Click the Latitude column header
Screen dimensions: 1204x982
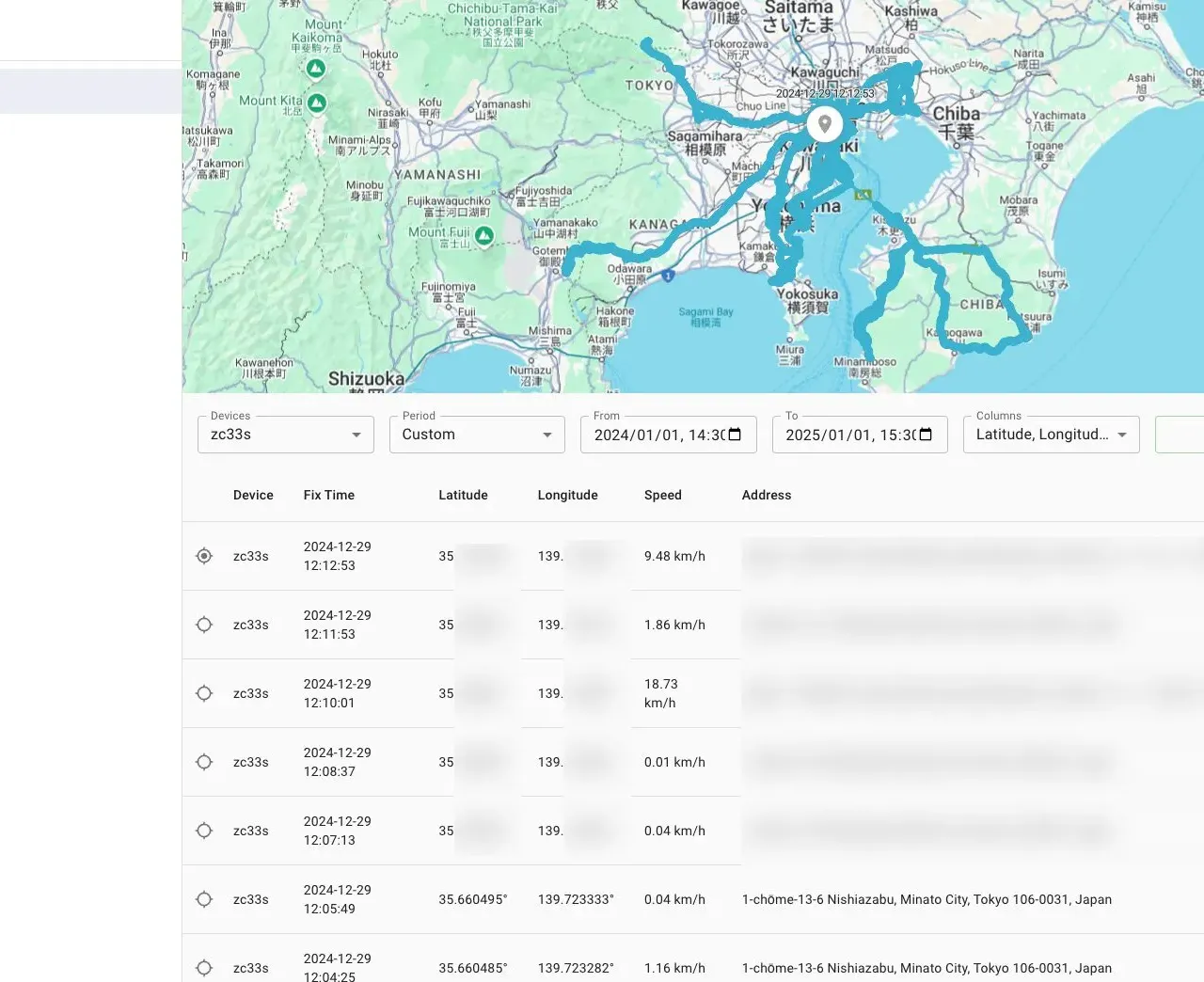coord(463,495)
